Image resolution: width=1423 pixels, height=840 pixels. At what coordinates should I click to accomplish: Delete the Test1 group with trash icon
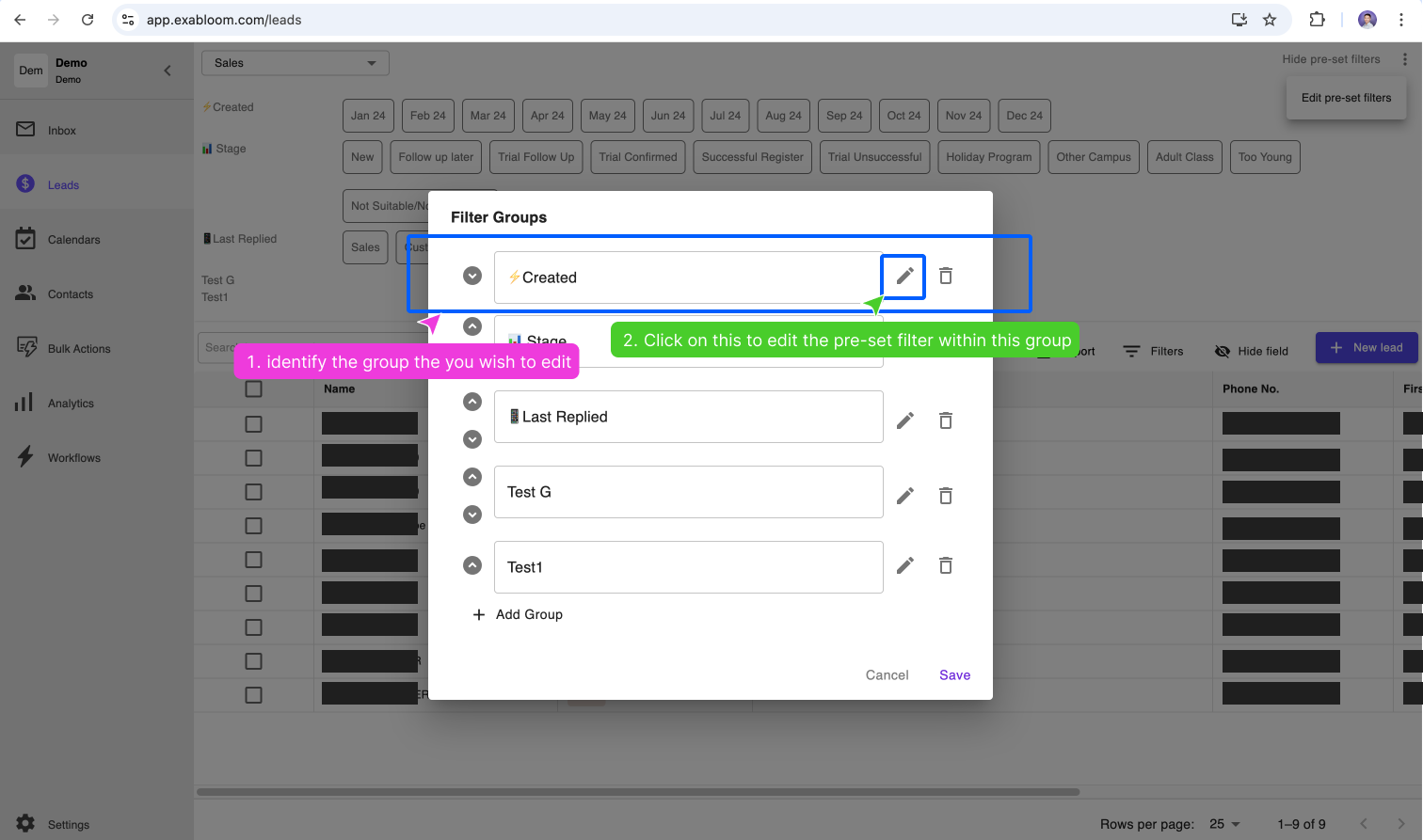(x=946, y=565)
